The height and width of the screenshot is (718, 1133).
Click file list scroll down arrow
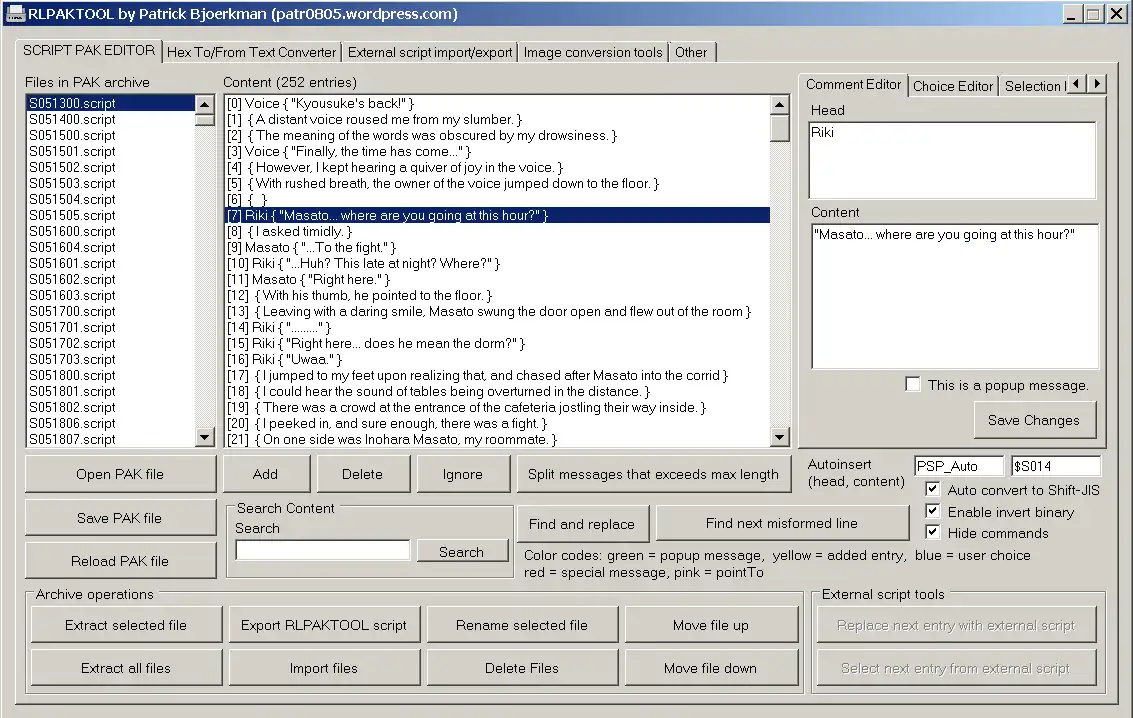point(205,437)
